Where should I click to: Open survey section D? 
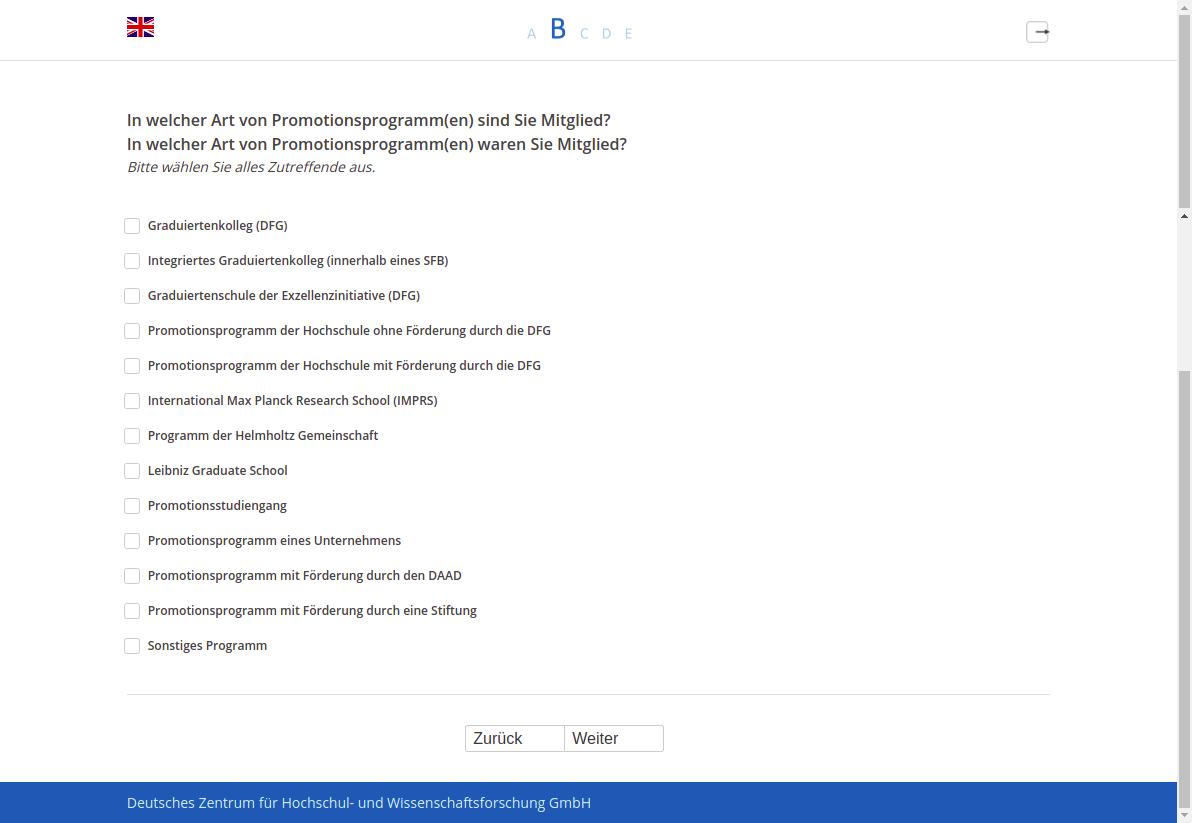[x=607, y=33]
